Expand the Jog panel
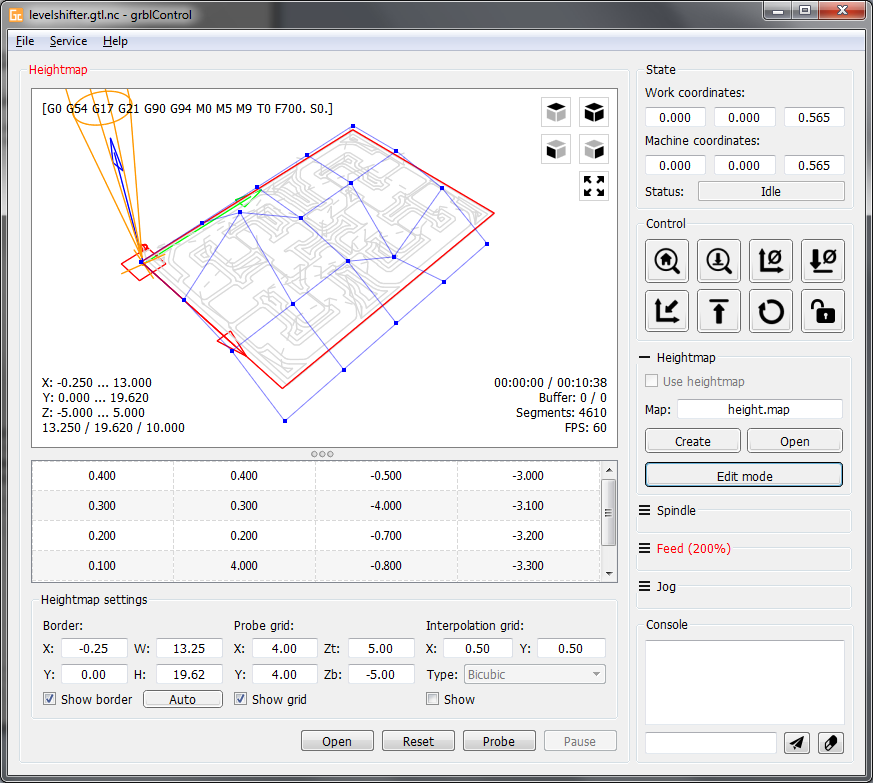Image resolution: width=873 pixels, height=783 pixels. 666,587
